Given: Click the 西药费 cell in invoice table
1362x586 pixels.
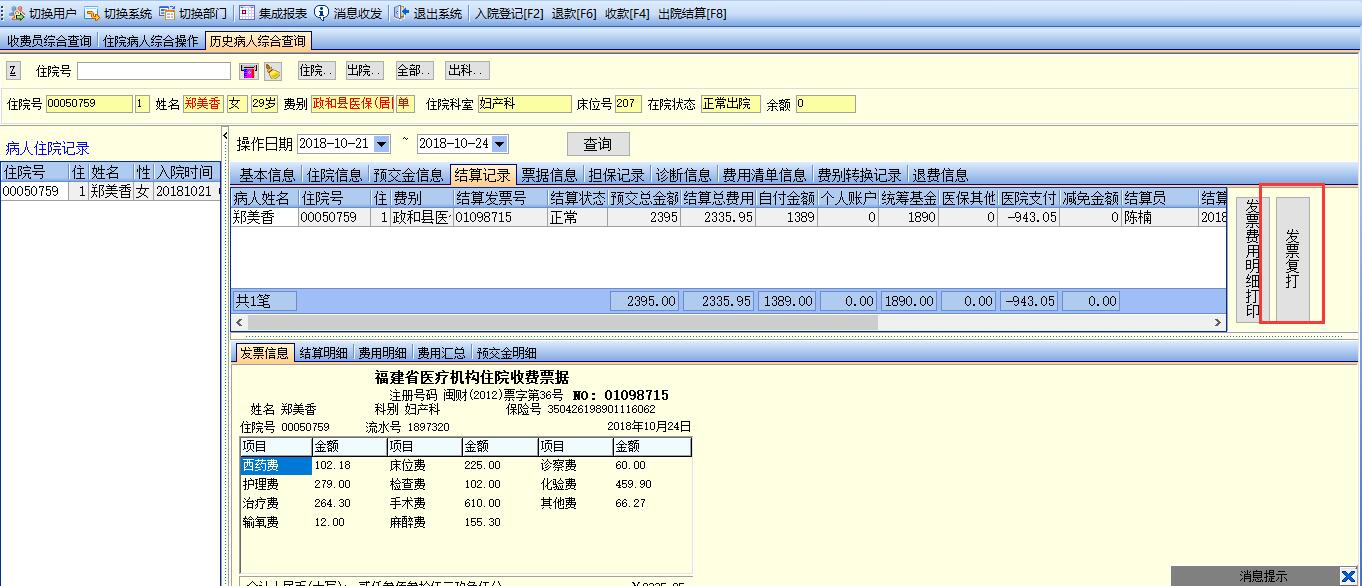Looking at the screenshot, I should pyautogui.click(x=276, y=465).
